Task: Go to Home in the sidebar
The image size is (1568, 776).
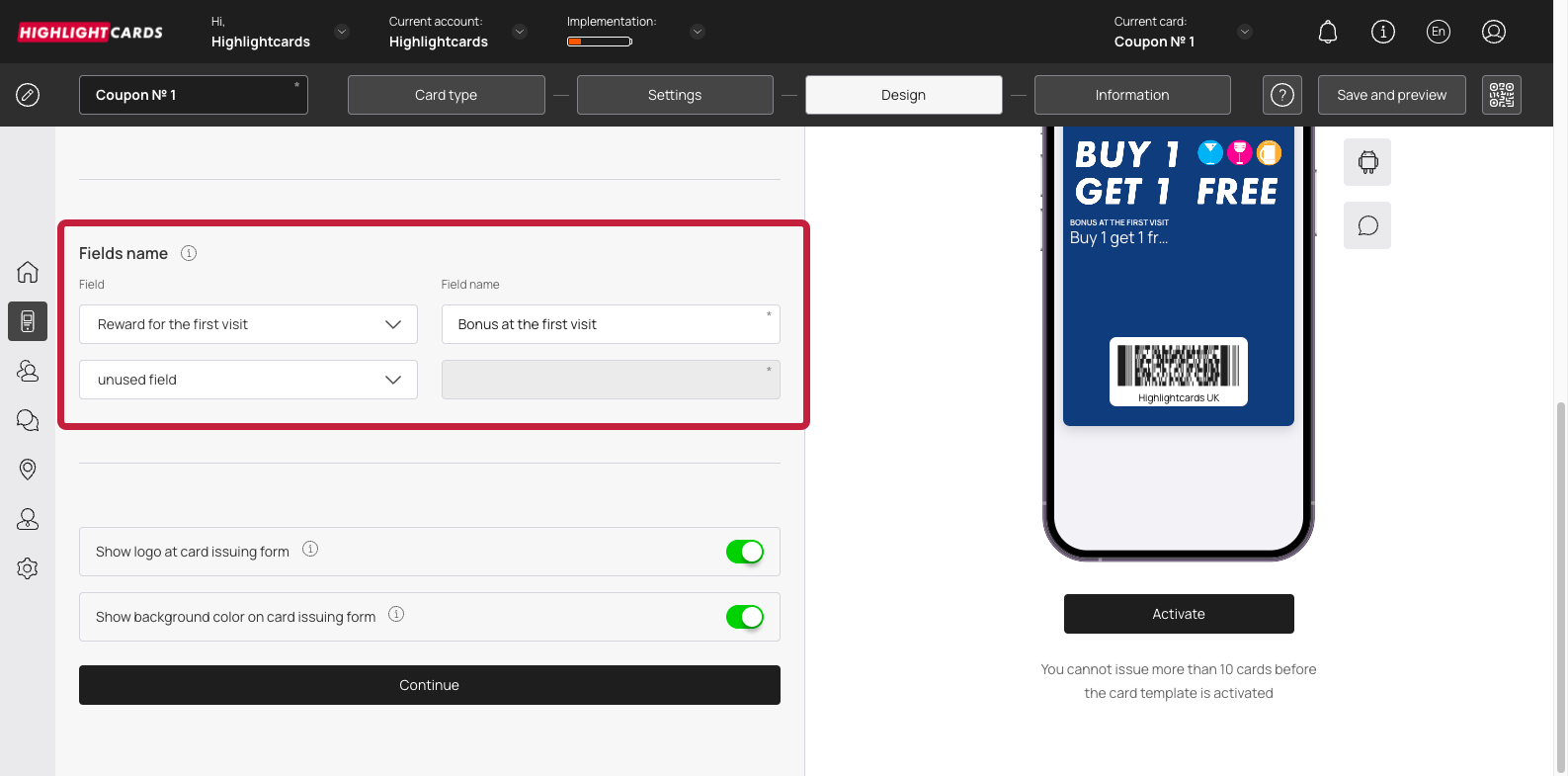Action: tap(28, 272)
